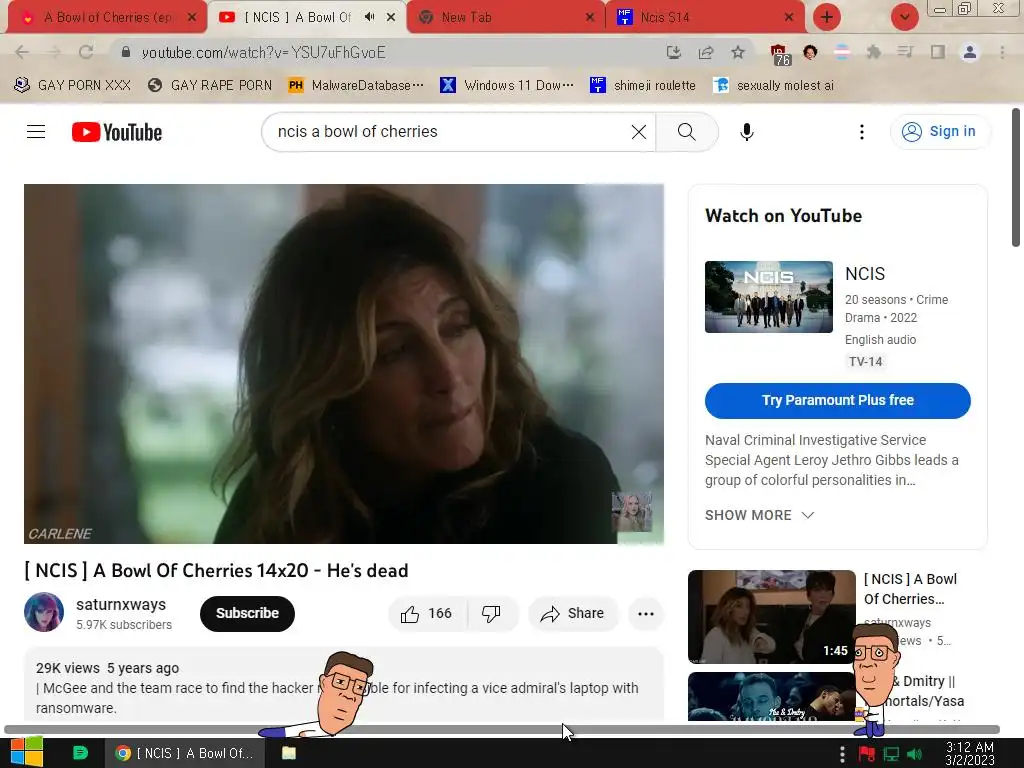Mute the tab via speaker icon
Viewport: 1024px width, 768px height.
tap(370, 17)
